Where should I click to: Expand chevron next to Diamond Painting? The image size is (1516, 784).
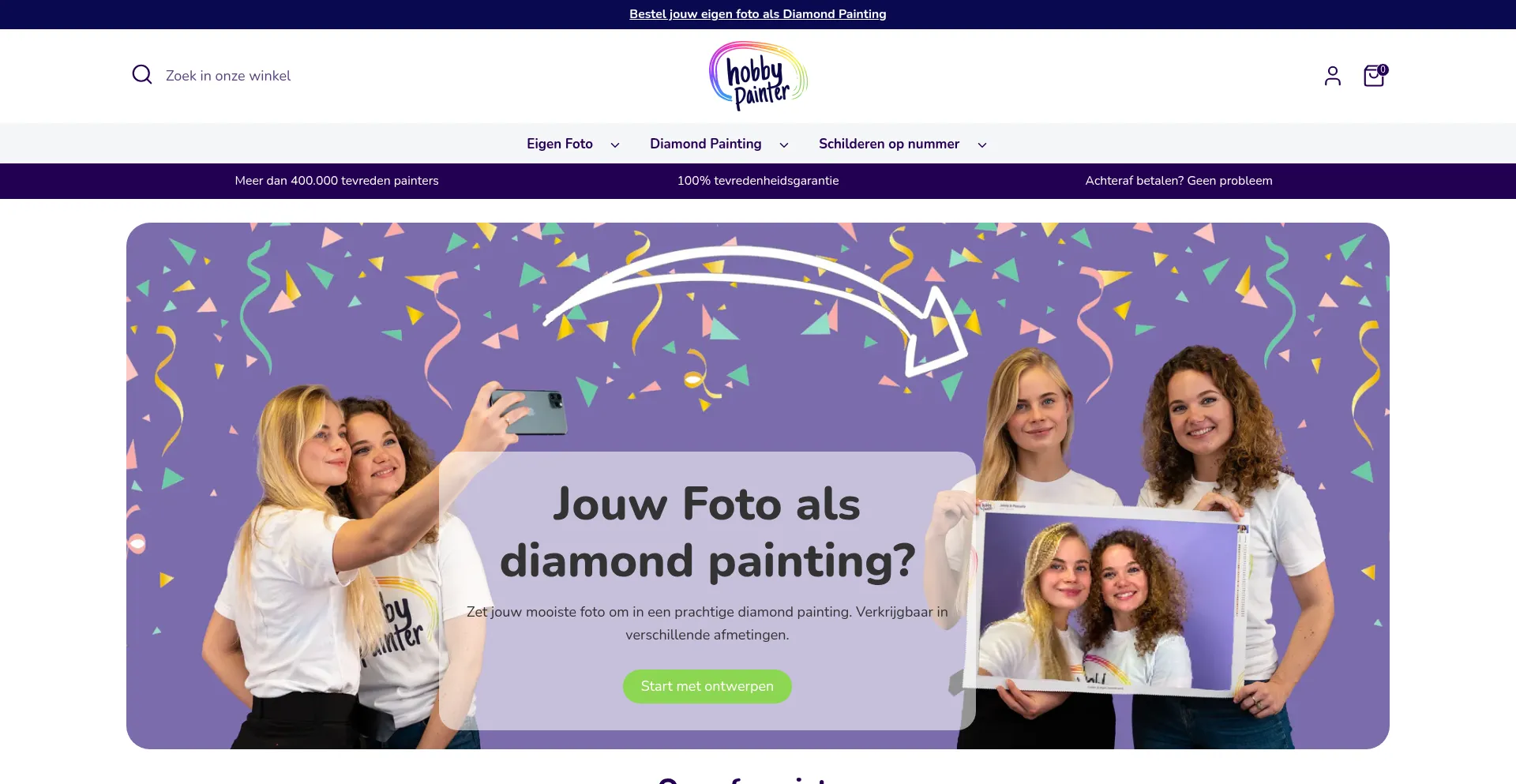(x=784, y=144)
